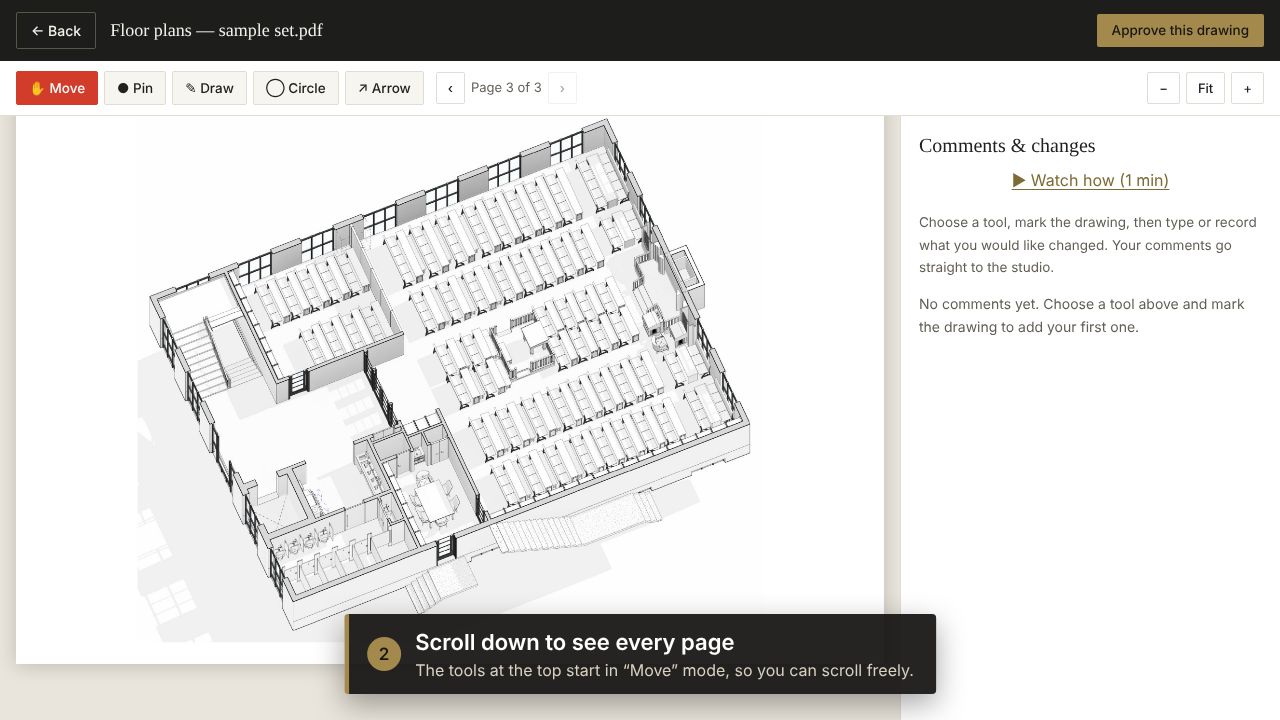Fit drawing to view

coord(1205,88)
